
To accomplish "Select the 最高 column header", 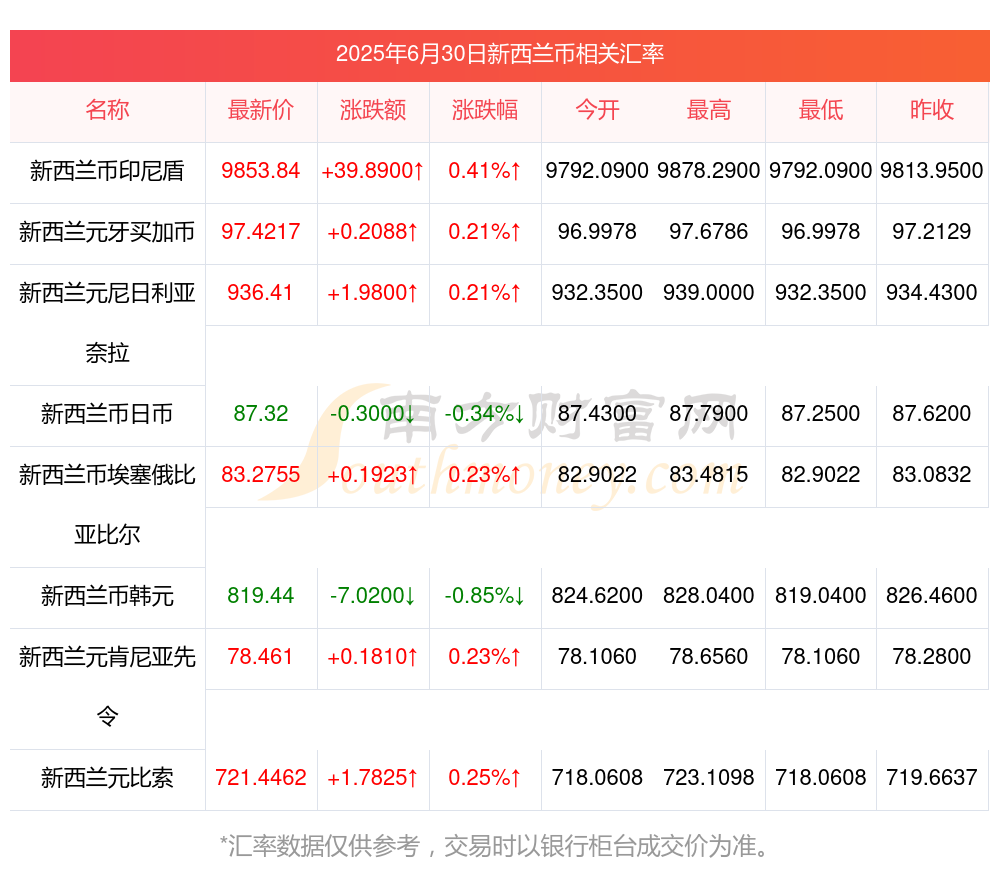I will coord(709,110).
